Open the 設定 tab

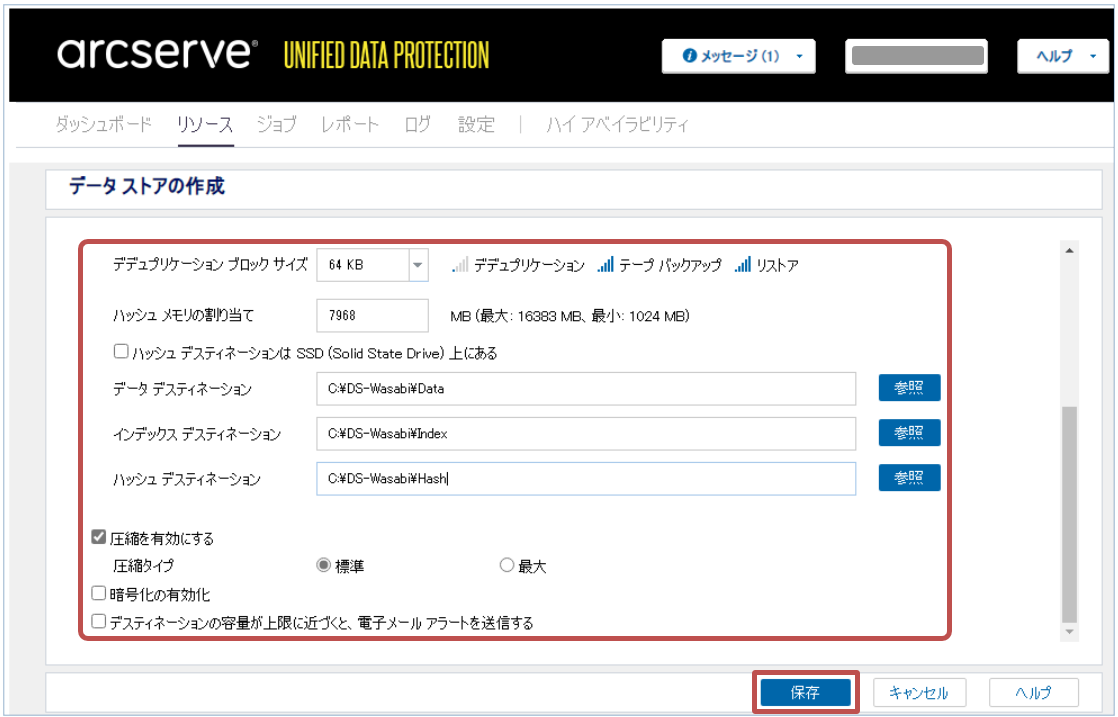[476, 125]
